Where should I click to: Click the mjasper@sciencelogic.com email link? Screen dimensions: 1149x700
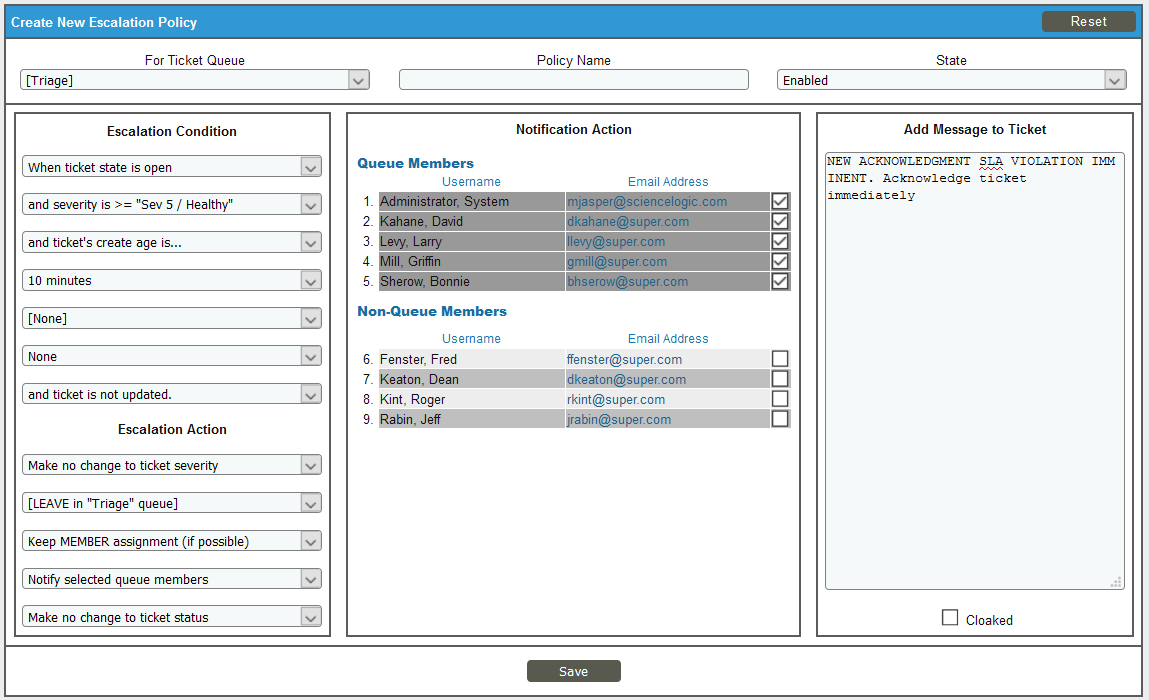click(647, 202)
